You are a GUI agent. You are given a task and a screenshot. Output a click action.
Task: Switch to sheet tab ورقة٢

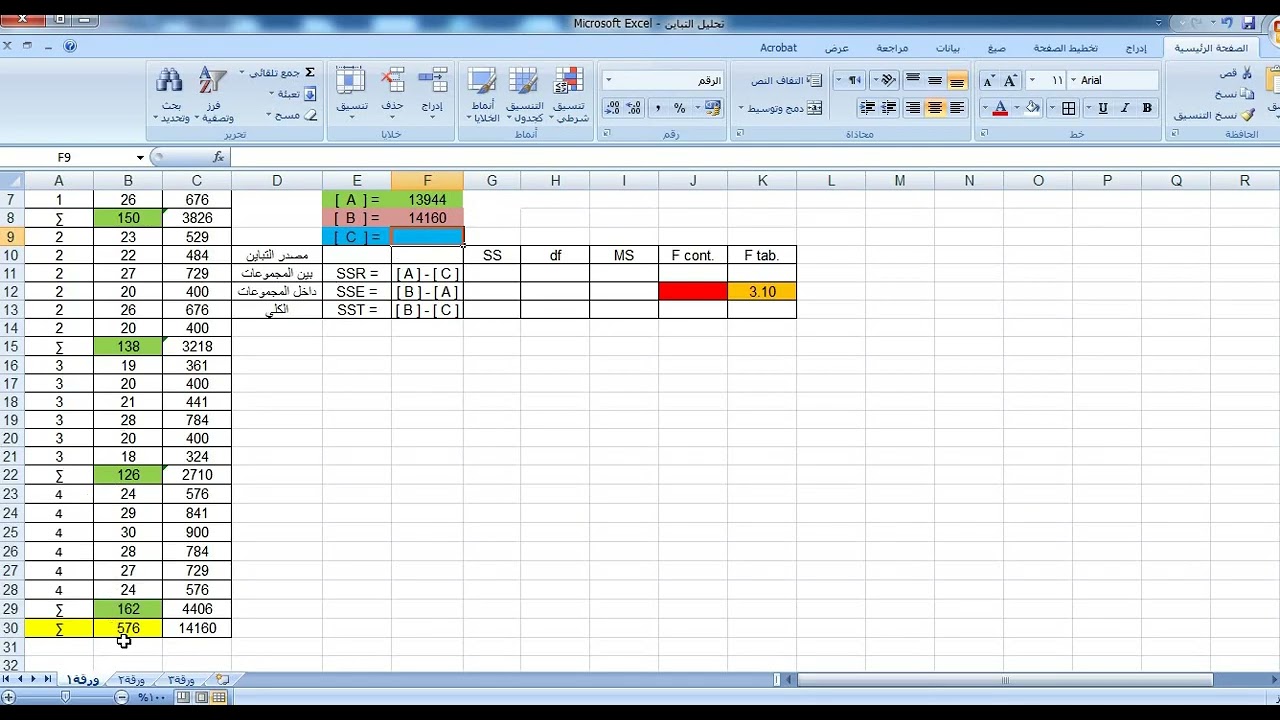coord(132,679)
